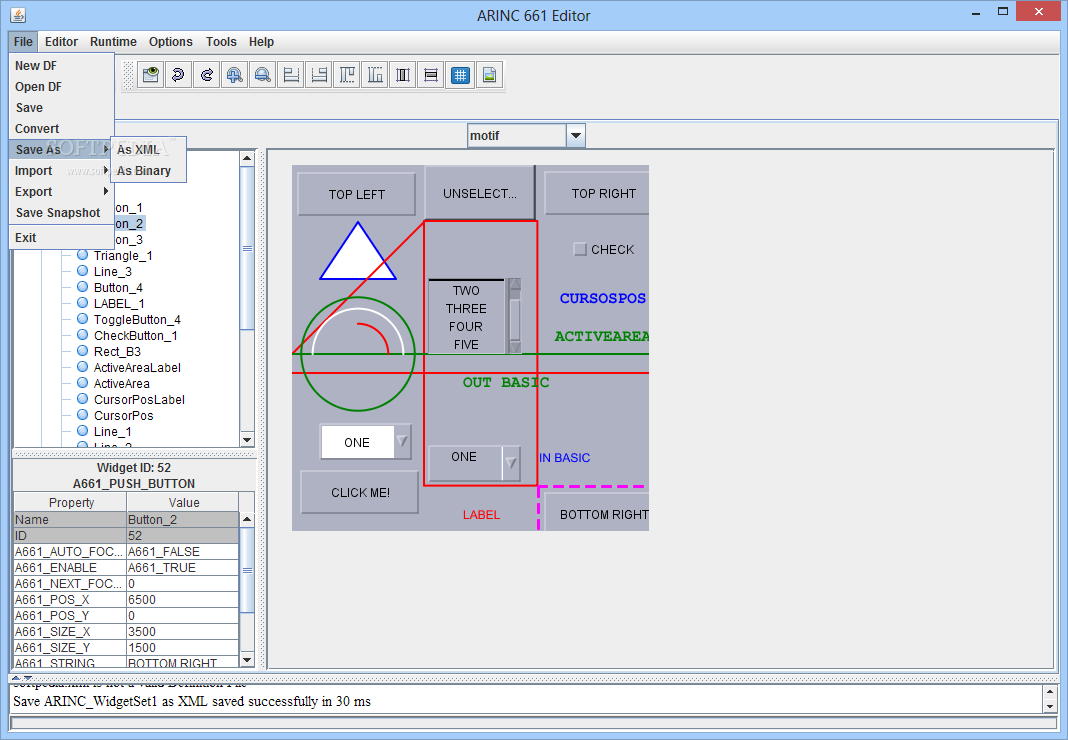Click the preview eye icon in toolbar
This screenshot has width=1068, height=740.
coord(151,75)
